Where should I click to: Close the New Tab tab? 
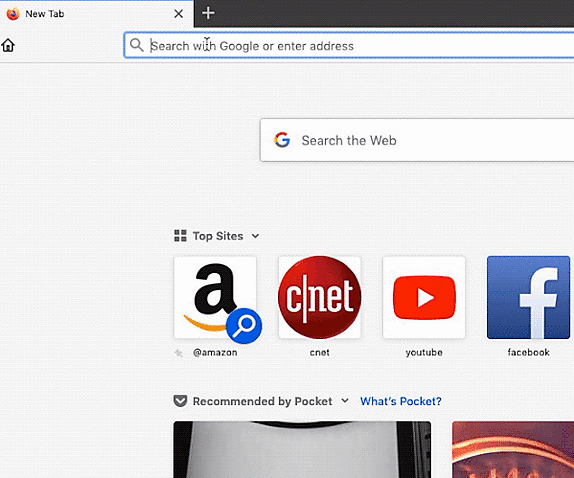[179, 14]
